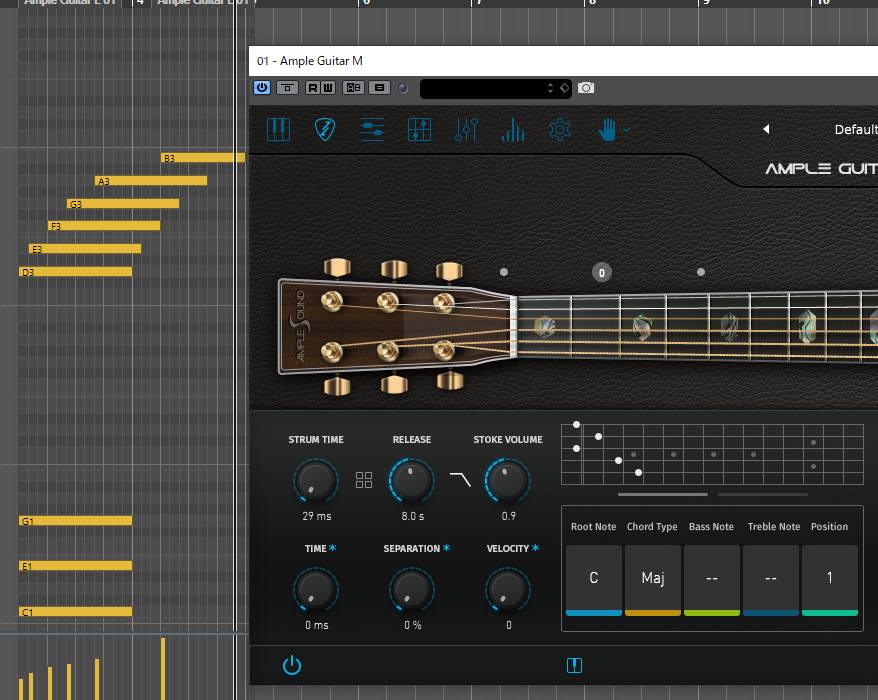The height and width of the screenshot is (700, 878).
Task: Toggle plugin bypass power button in header
Action: 261,87
